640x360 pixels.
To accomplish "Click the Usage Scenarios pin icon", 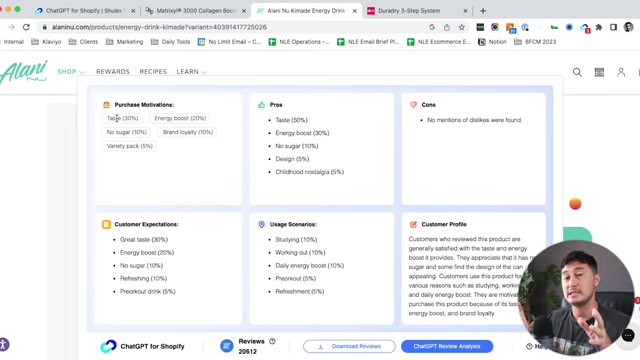I will pos(261,224).
